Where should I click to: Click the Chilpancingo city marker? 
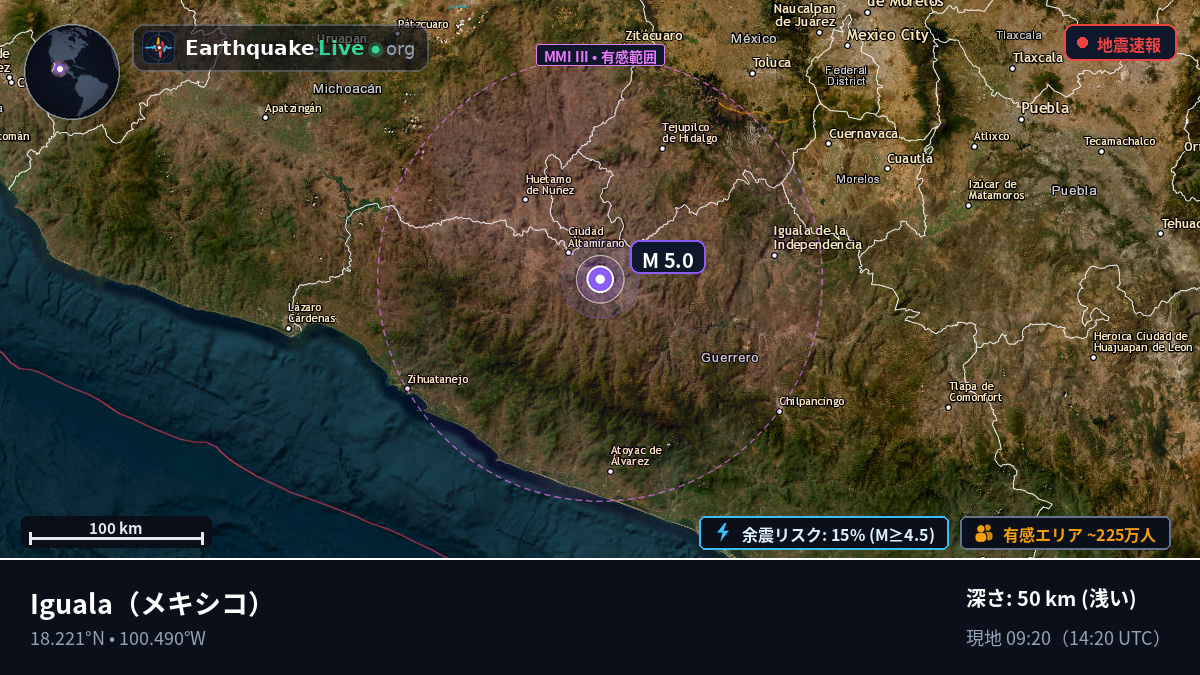pyautogui.click(x=781, y=411)
